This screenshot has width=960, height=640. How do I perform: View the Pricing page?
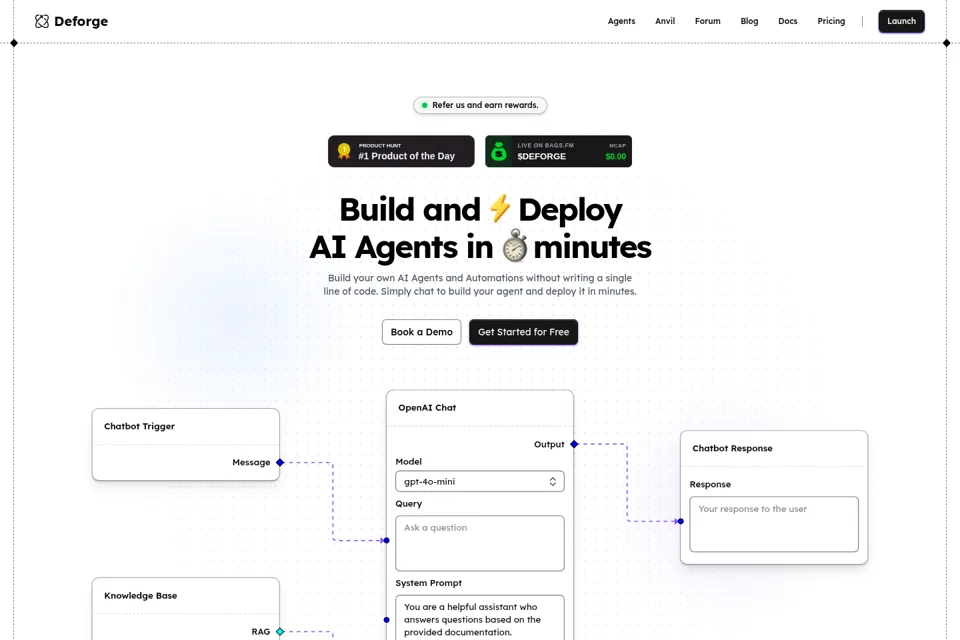coord(831,21)
